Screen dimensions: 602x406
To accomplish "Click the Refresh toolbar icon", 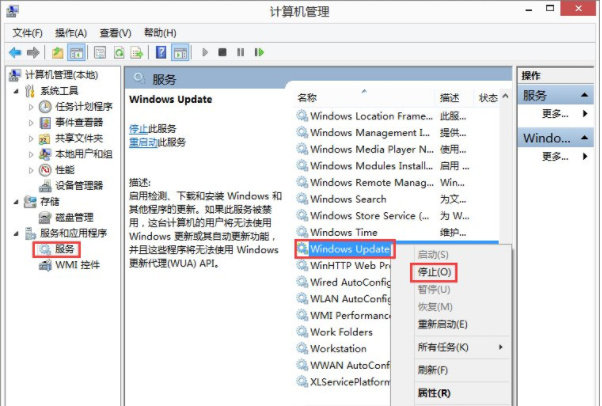I will coord(119,52).
